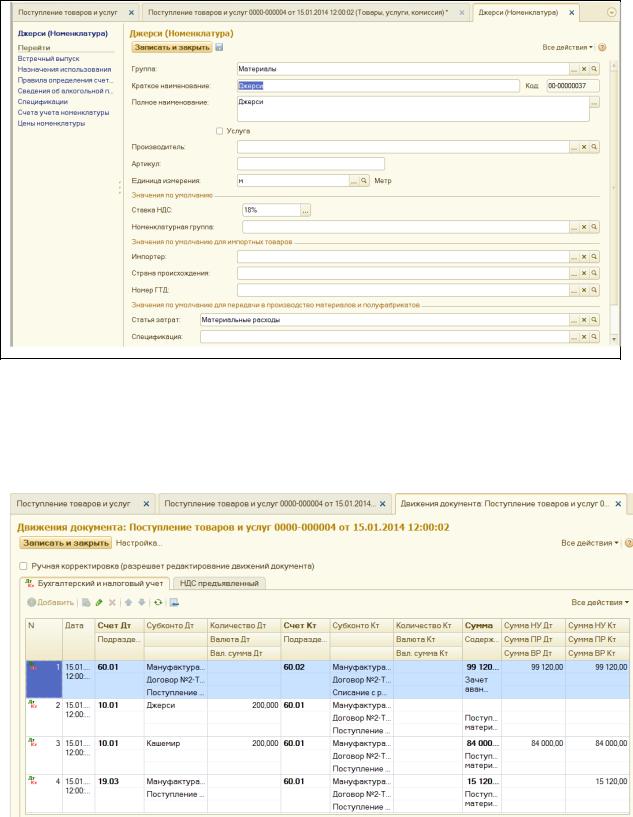Open Номер ГТД magnifier lookup
Screen dimensions: 633x817
pyautogui.click(x=594, y=290)
